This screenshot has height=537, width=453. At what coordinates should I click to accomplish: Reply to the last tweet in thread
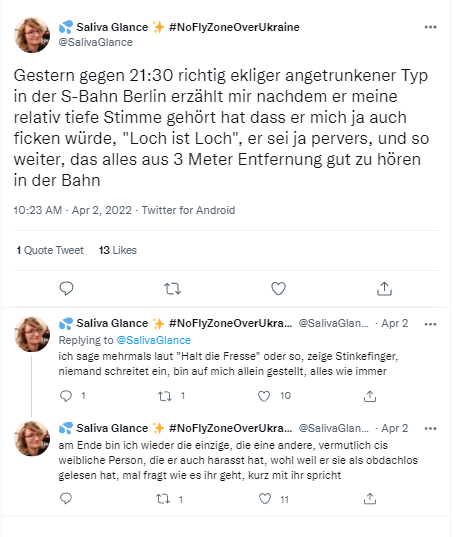coord(66,499)
